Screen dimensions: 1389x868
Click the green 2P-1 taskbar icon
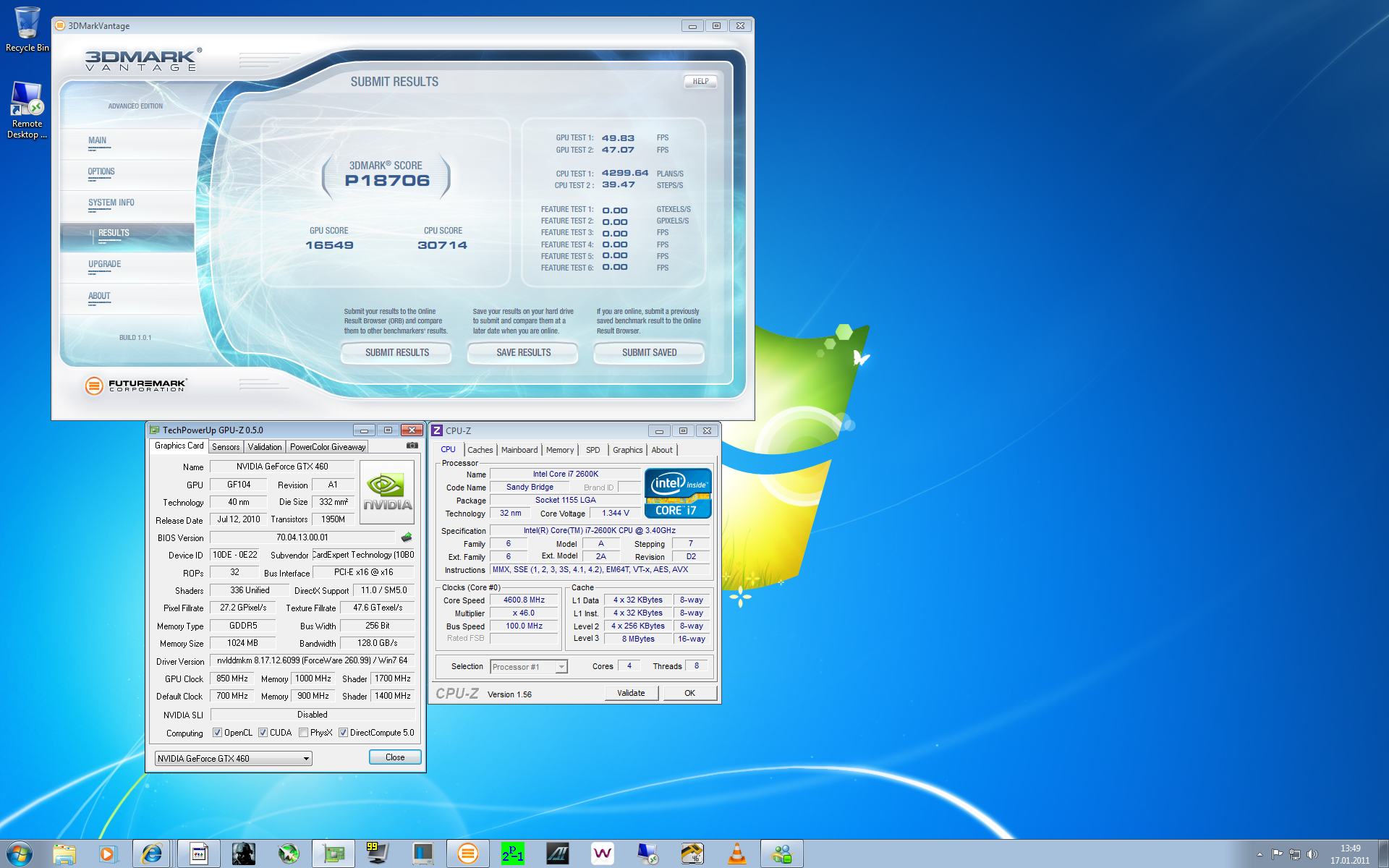point(512,854)
